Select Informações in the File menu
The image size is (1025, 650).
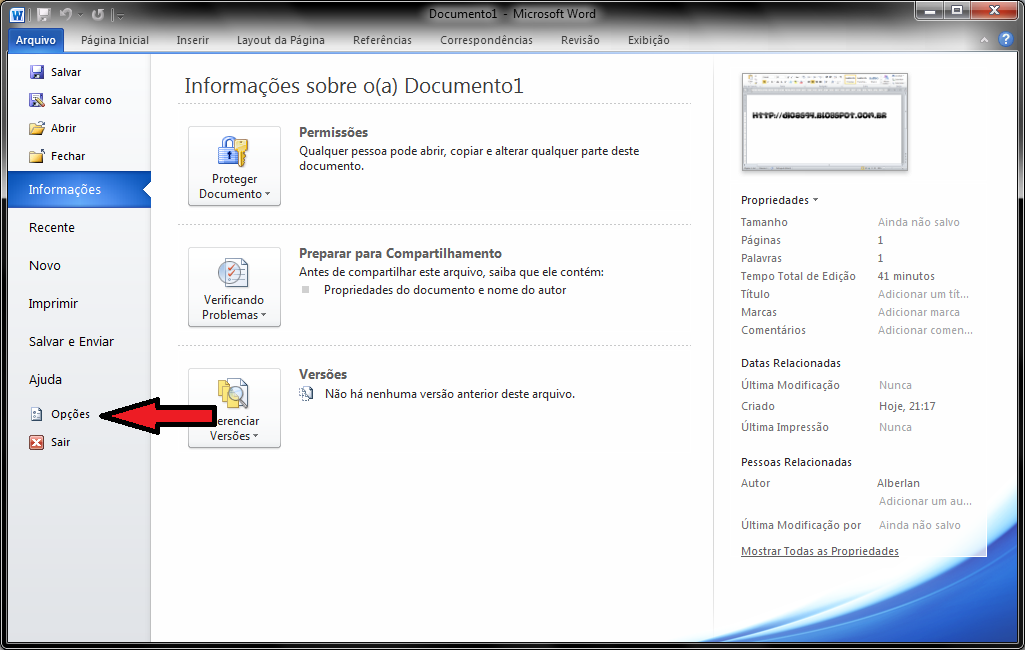(x=66, y=189)
